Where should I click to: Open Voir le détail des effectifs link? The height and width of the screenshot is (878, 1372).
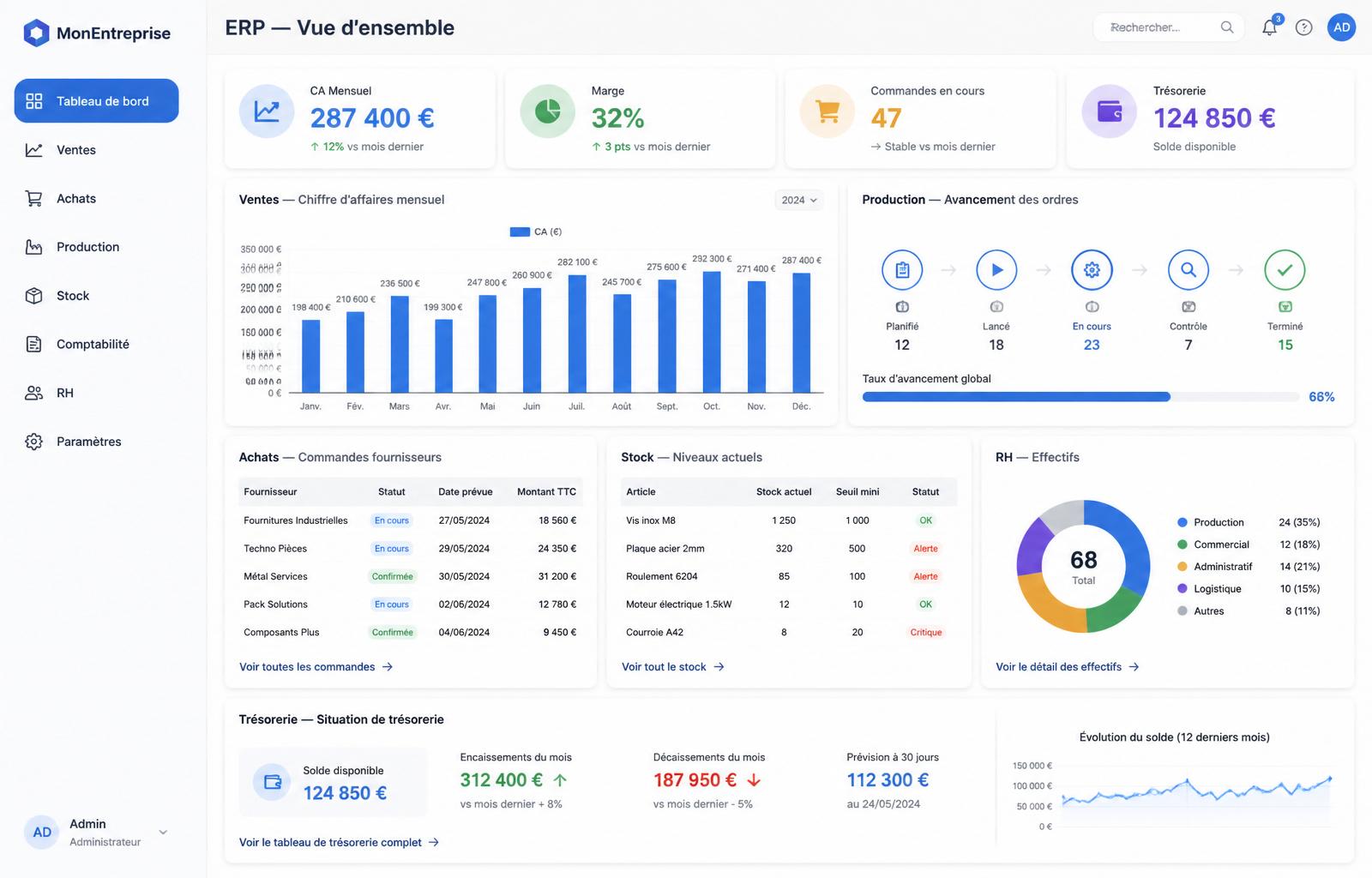pyautogui.click(x=1068, y=667)
